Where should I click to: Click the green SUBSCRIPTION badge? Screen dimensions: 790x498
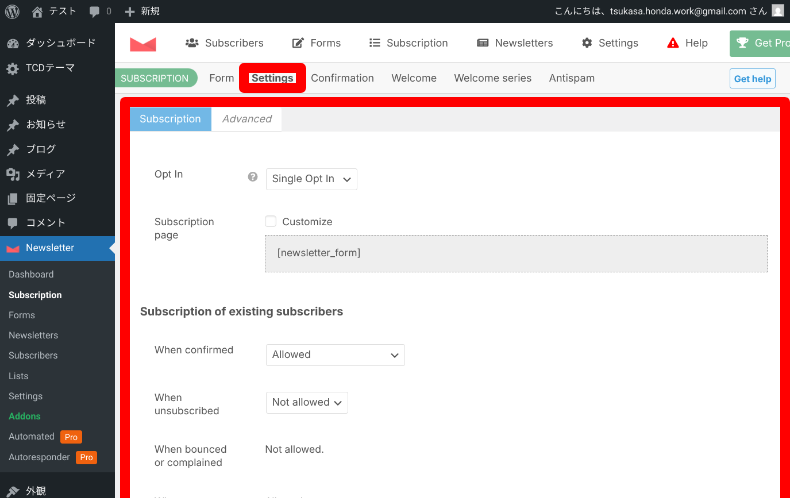(156, 78)
